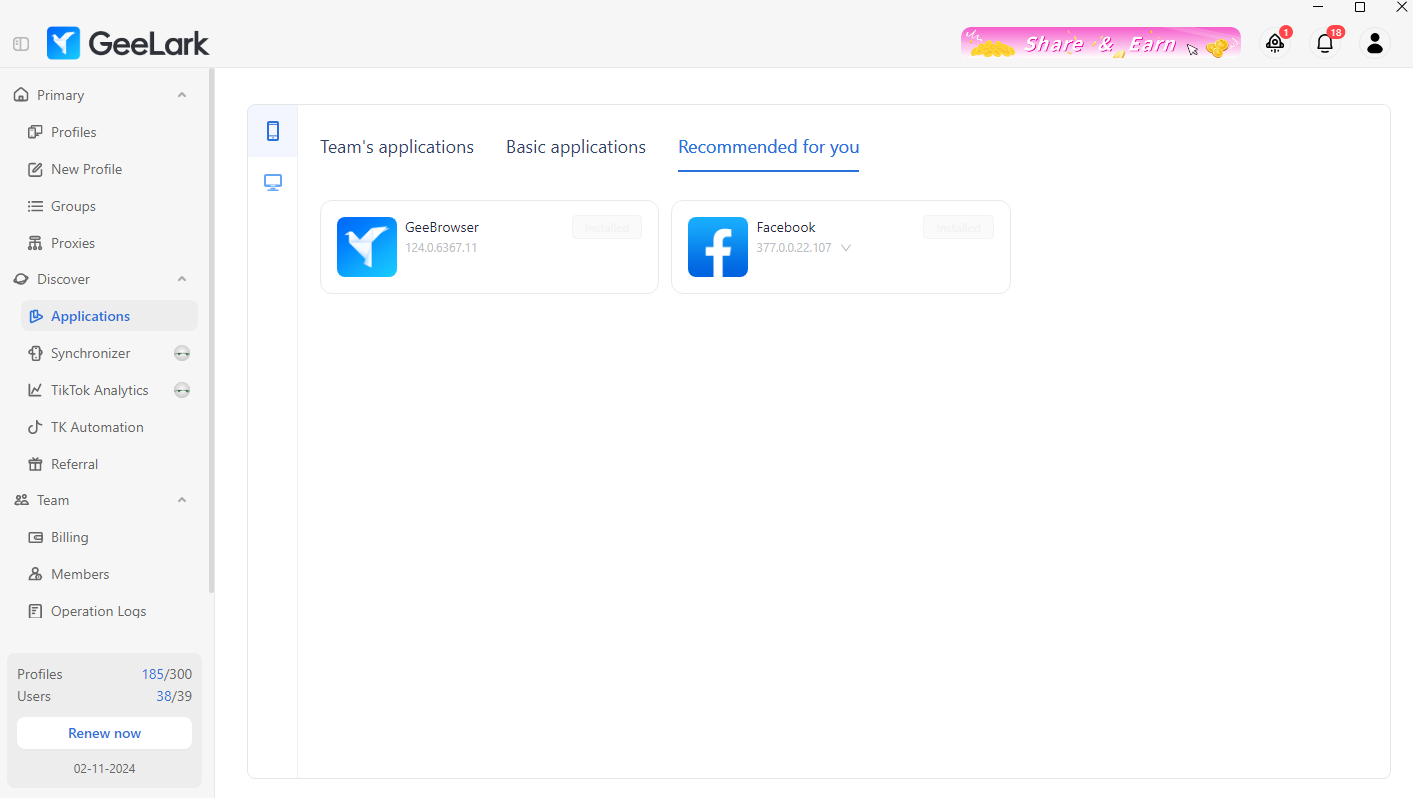Click the Synchronizer sidebar icon
Viewport: 1413px width, 798px height.
tap(35, 353)
